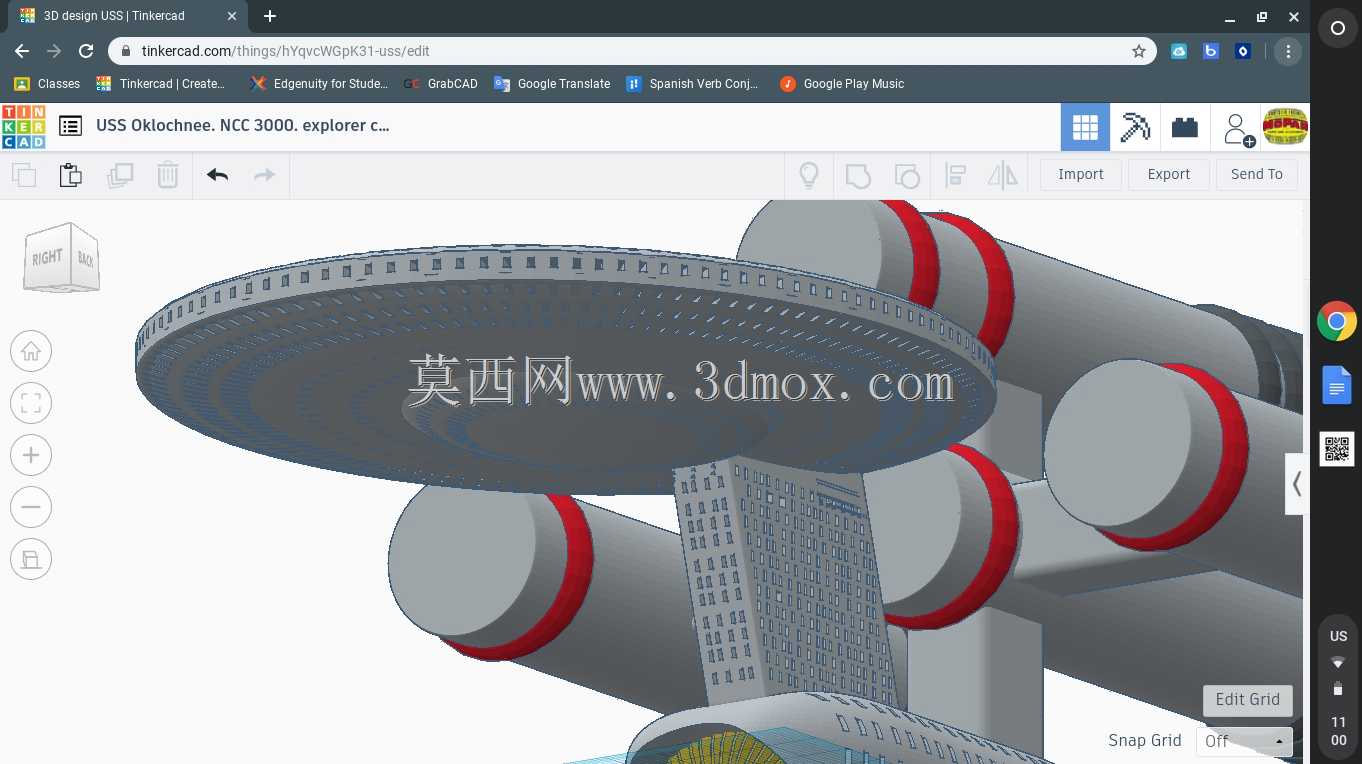Open the Classes bookmark
The image size is (1362, 764).
[47, 84]
